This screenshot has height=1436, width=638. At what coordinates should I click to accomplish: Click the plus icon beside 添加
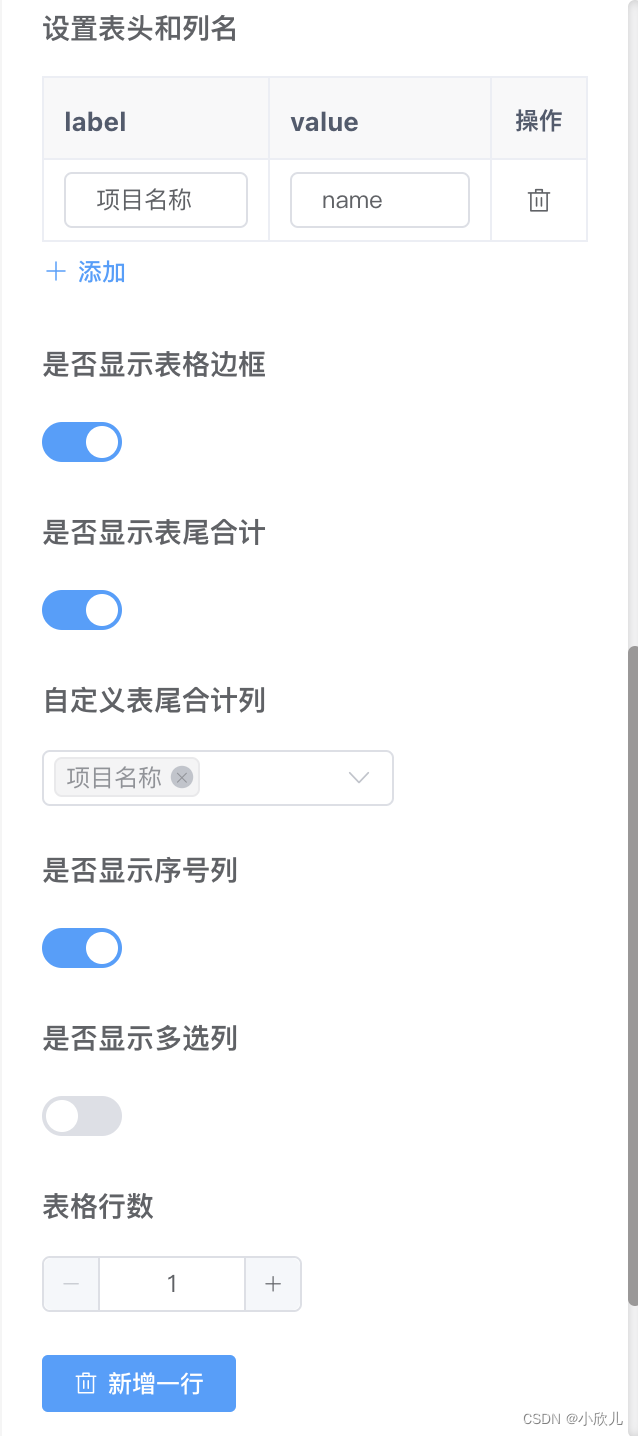click(57, 272)
